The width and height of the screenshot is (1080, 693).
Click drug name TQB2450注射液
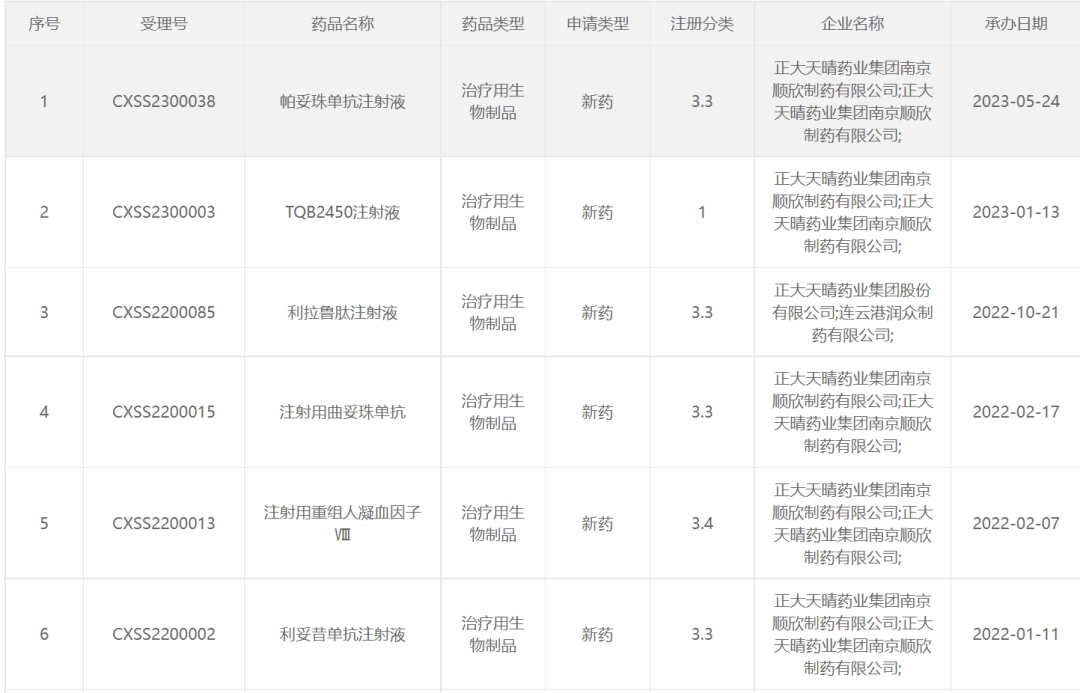(342, 212)
